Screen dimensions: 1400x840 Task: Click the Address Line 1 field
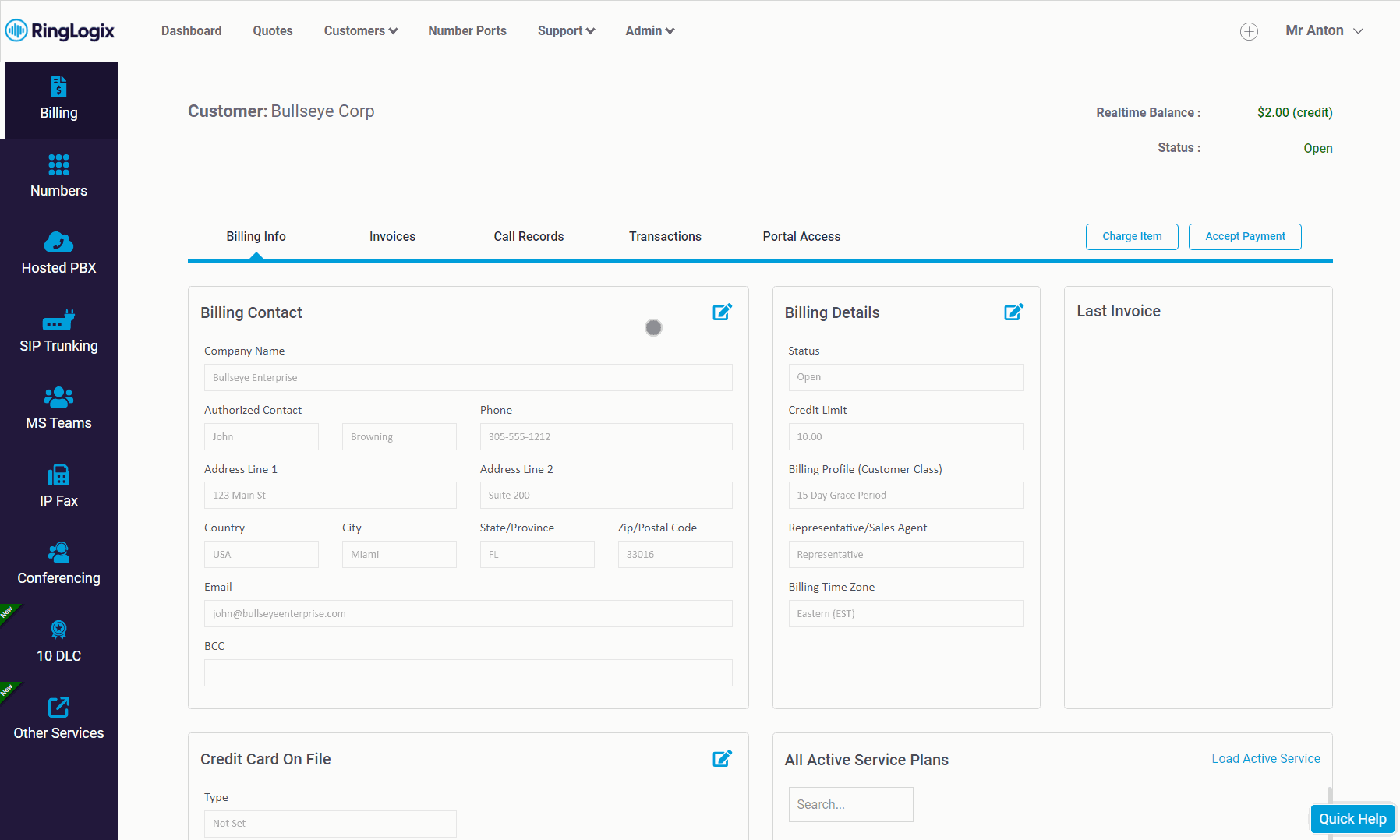click(331, 496)
